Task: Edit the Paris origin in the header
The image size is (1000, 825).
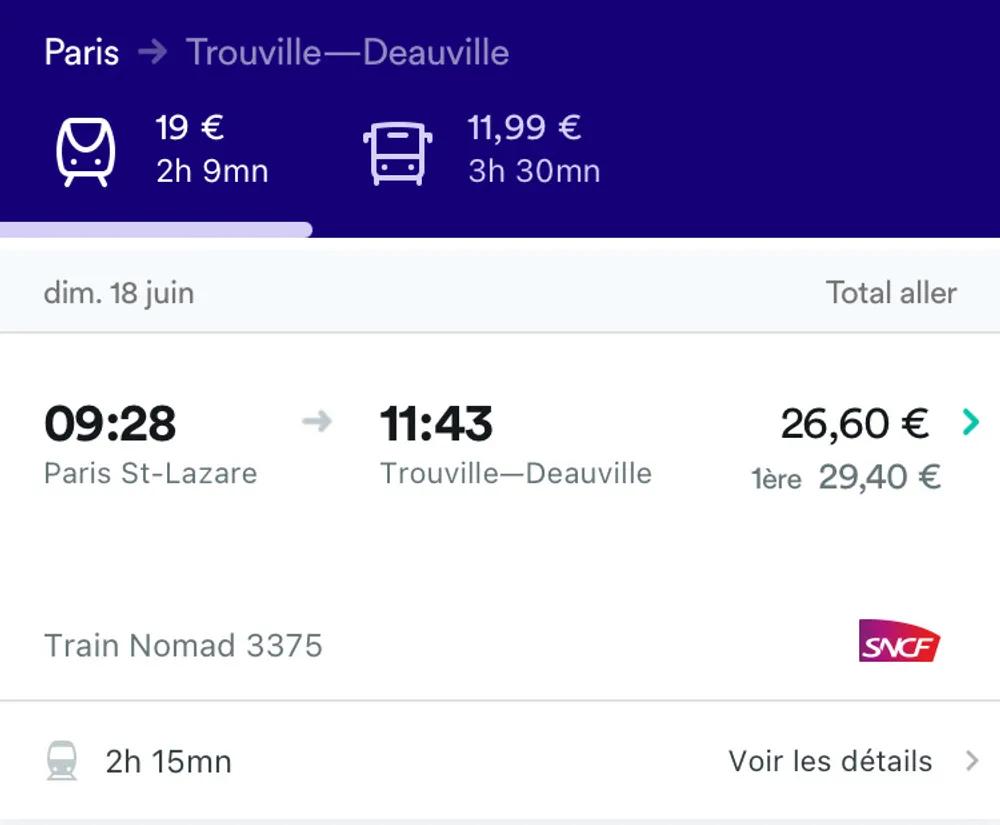Action: [x=82, y=52]
